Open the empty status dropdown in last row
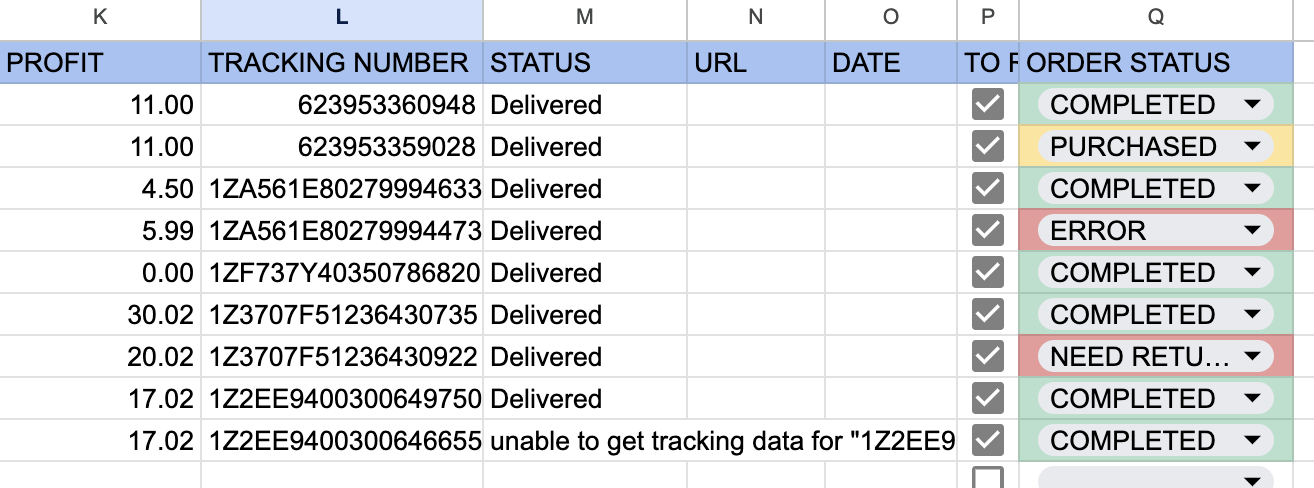1314x488 pixels. click(x=1251, y=478)
